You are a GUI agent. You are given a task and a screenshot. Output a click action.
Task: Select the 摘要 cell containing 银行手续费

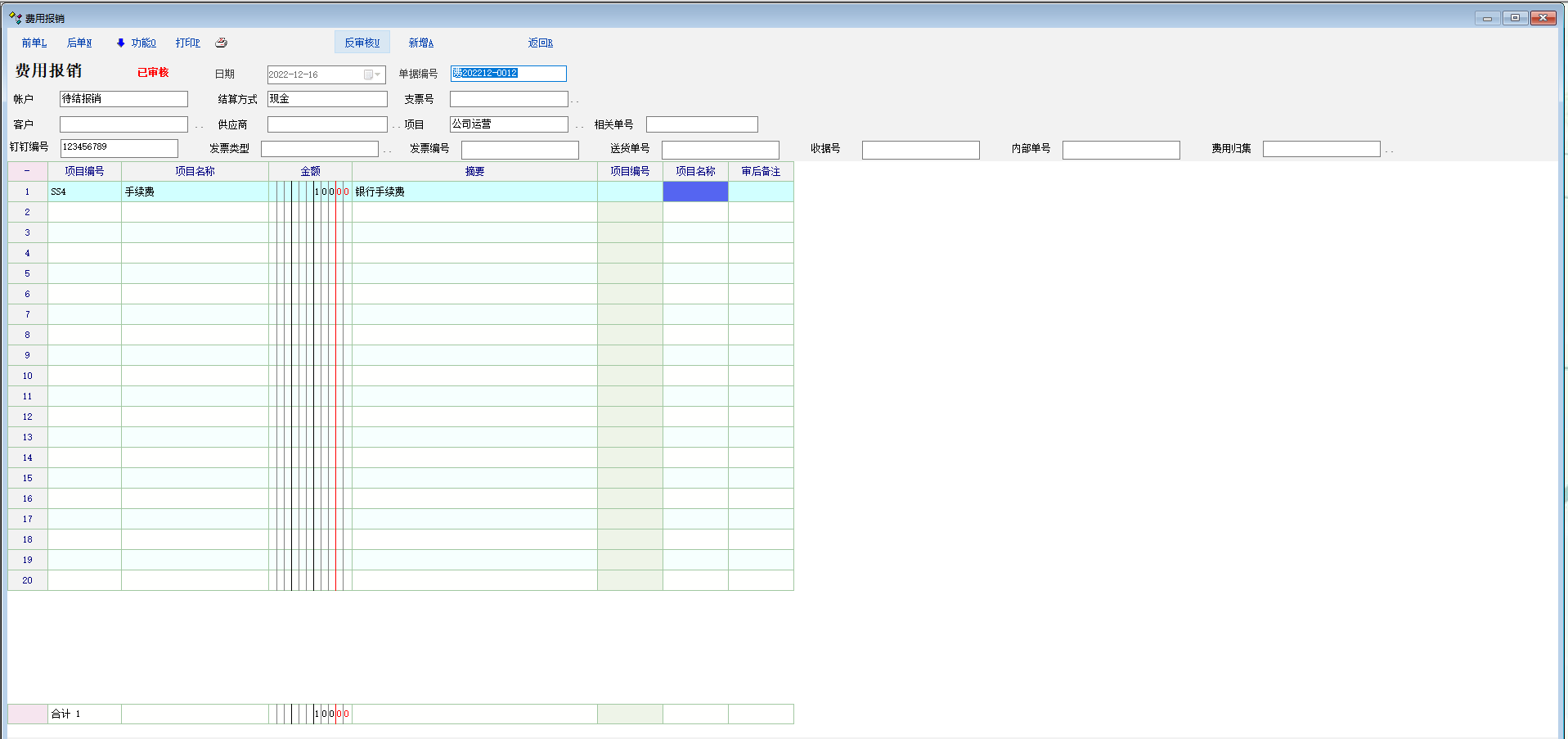pyautogui.click(x=474, y=192)
